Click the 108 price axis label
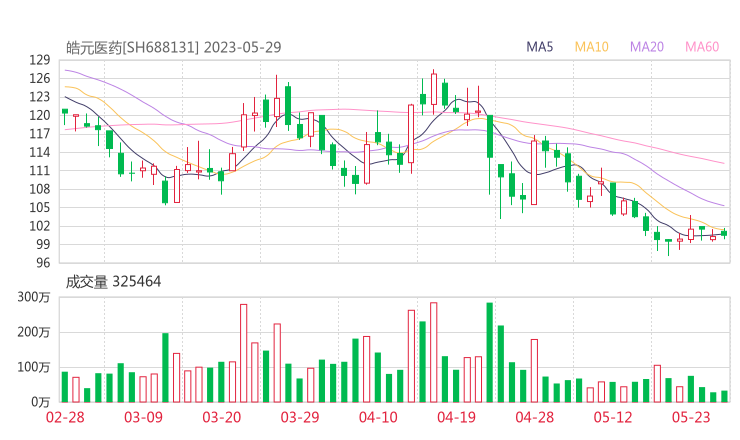Screen dimensions: 740x440 pos(40,189)
